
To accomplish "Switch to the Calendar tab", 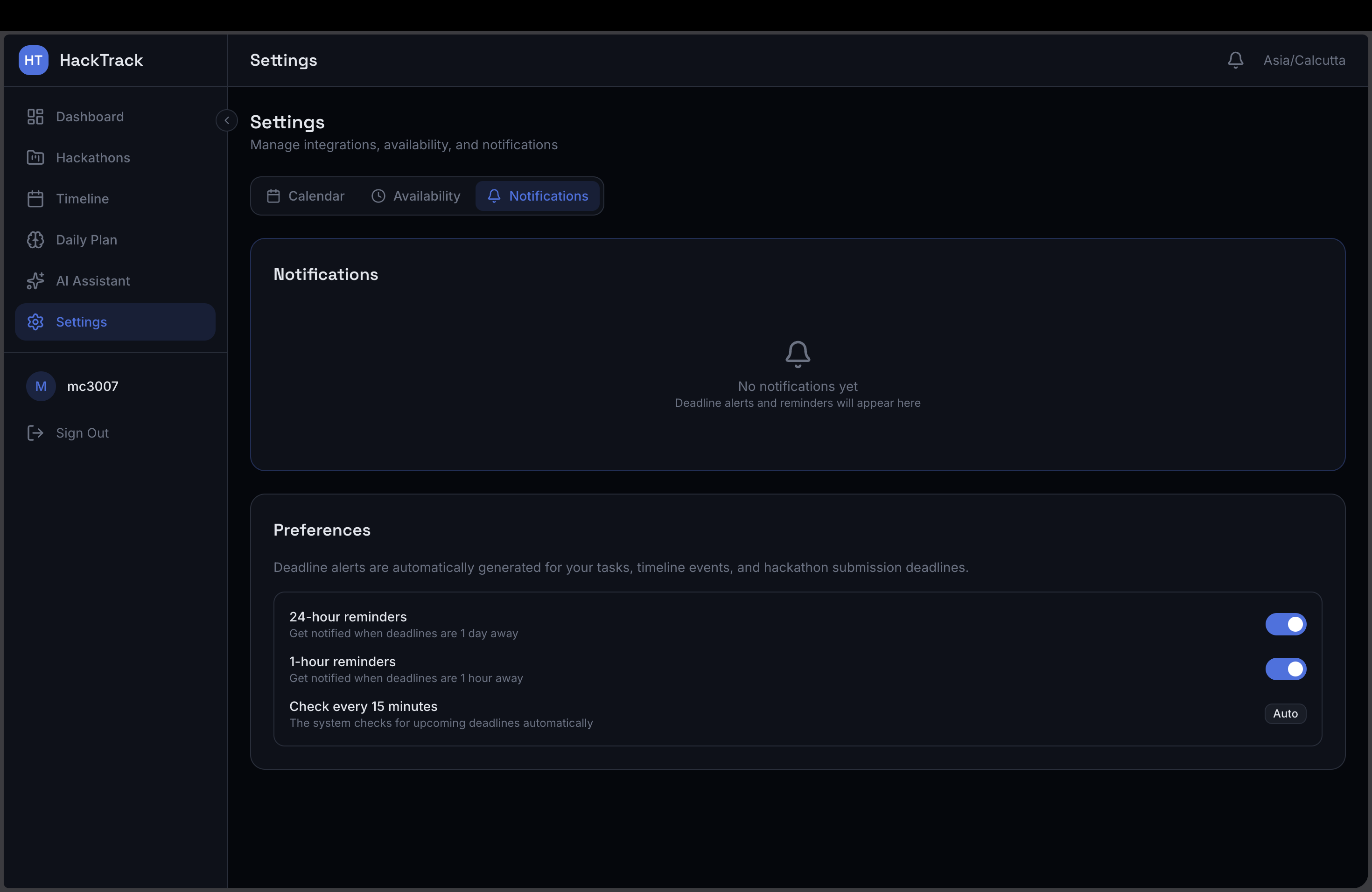I will pos(306,196).
